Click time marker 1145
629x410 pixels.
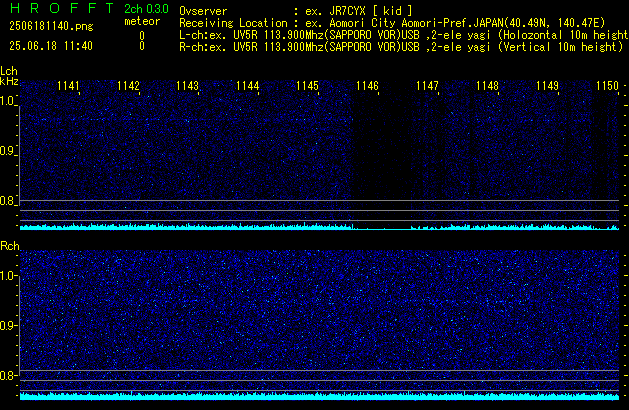point(307,86)
